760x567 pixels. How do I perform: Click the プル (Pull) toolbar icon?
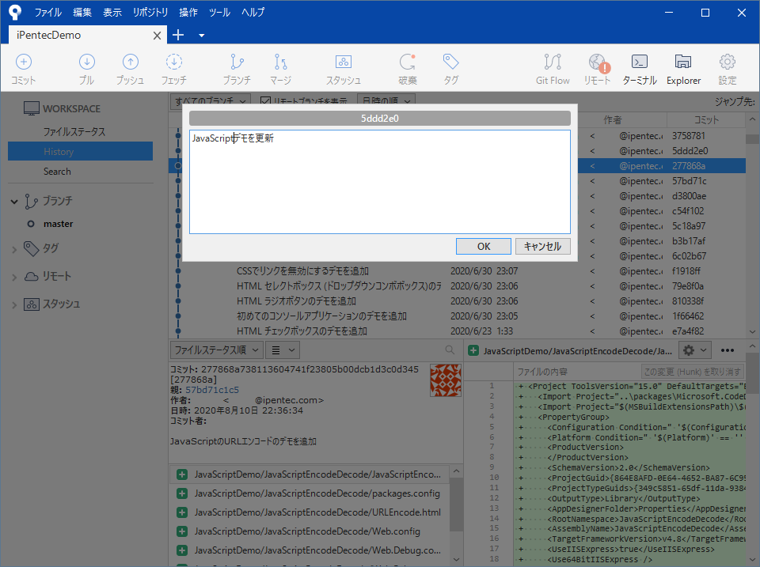pos(87,69)
